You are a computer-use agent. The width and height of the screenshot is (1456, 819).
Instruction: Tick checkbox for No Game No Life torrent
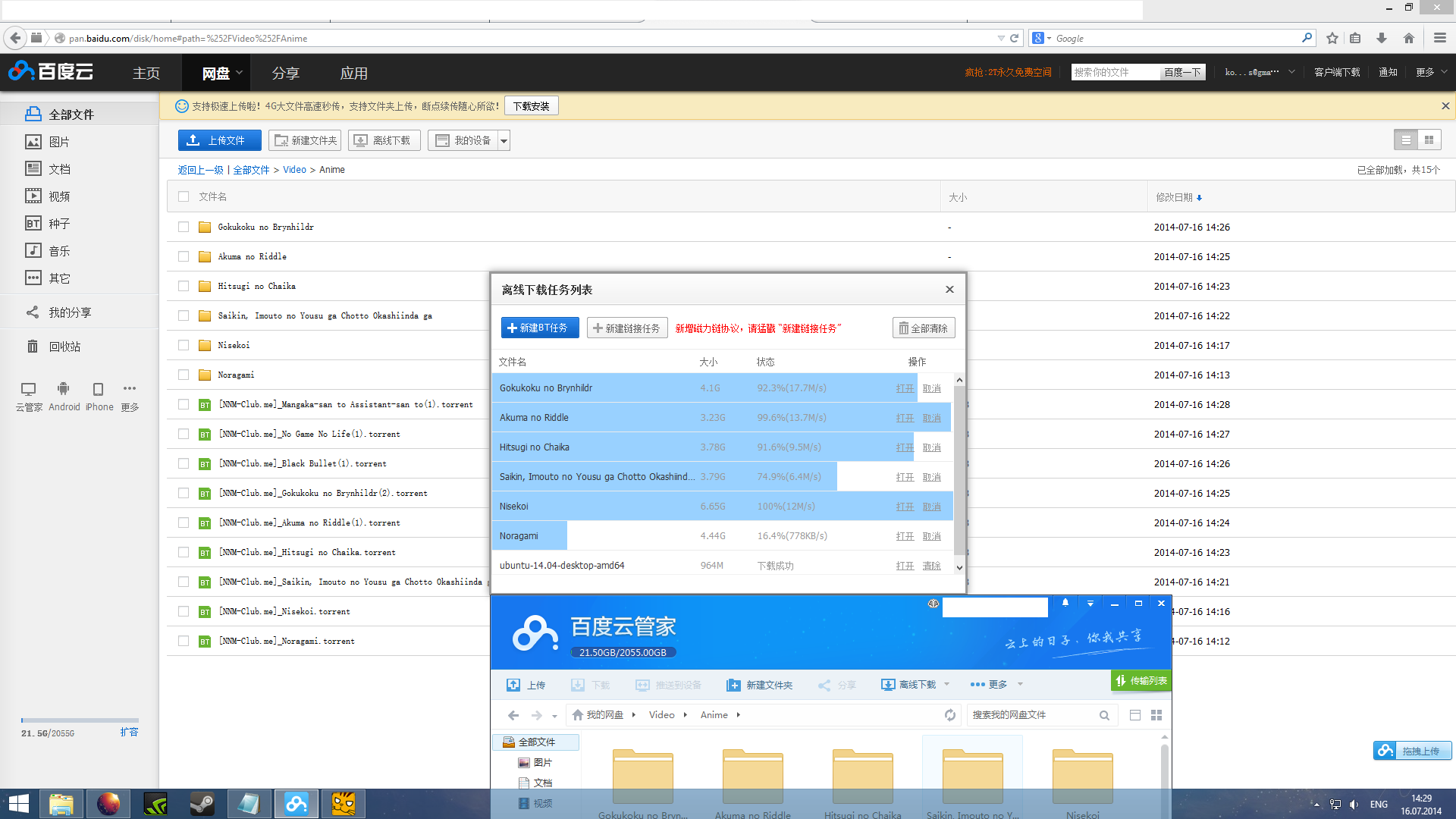(x=184, y=434)
